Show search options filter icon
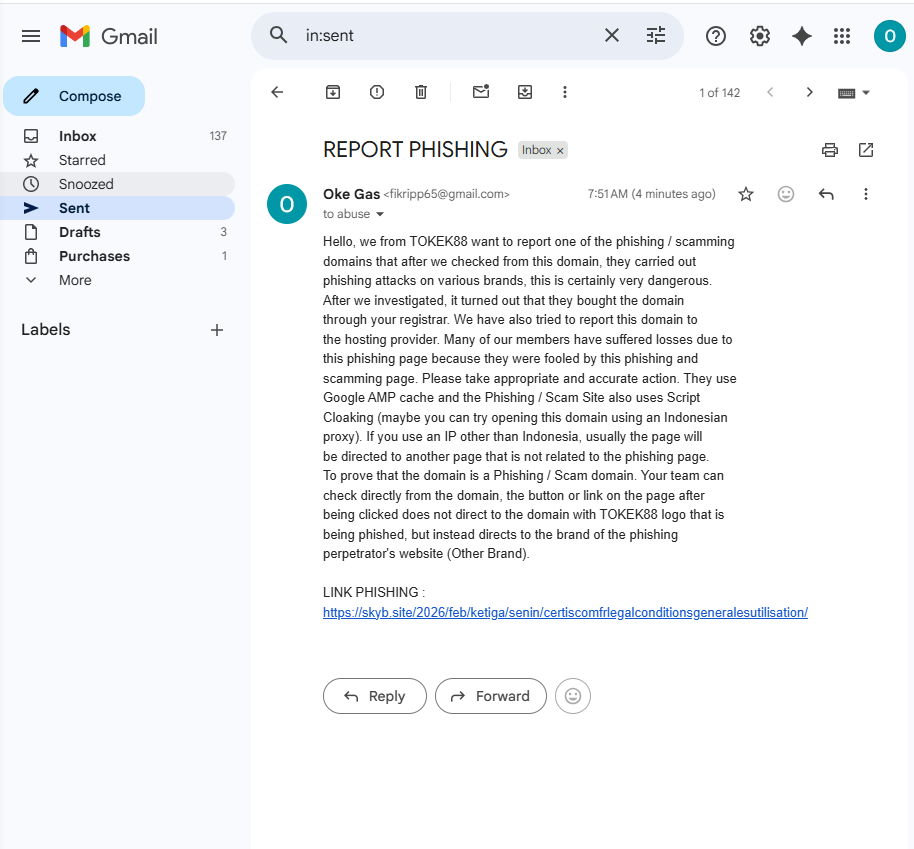 coord(656,36)
